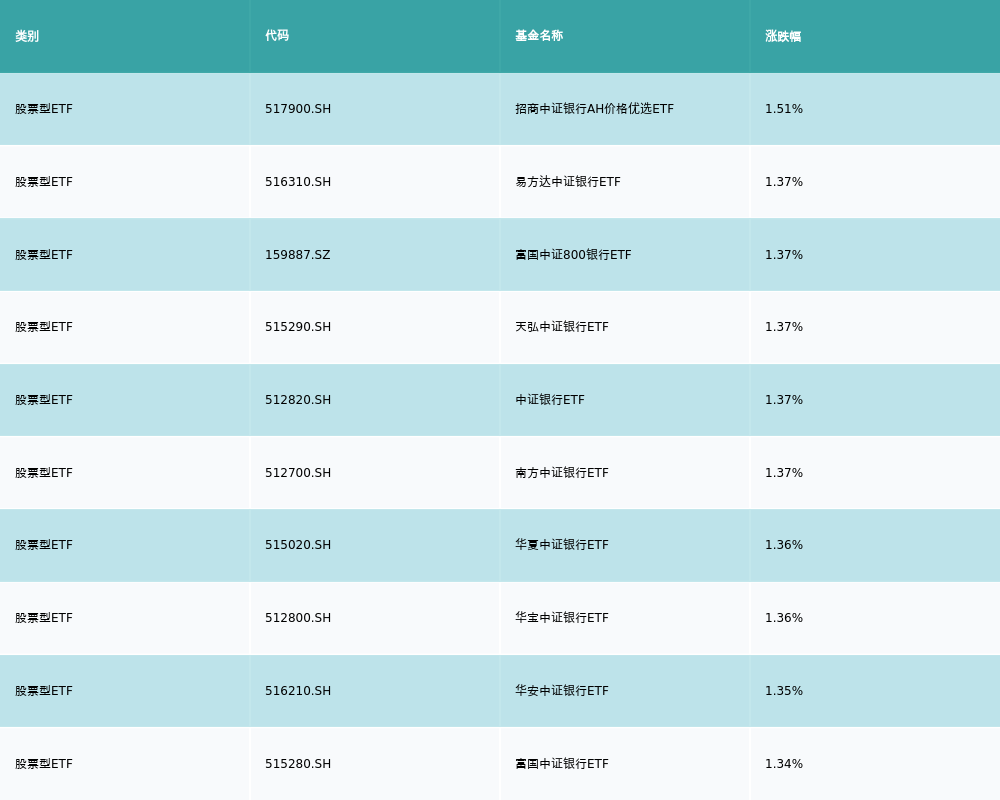The width and height of the screenshot is (1000, 800).
Task: Click 股票型ETF in the 515020.SH row
Action: (44, 545)
